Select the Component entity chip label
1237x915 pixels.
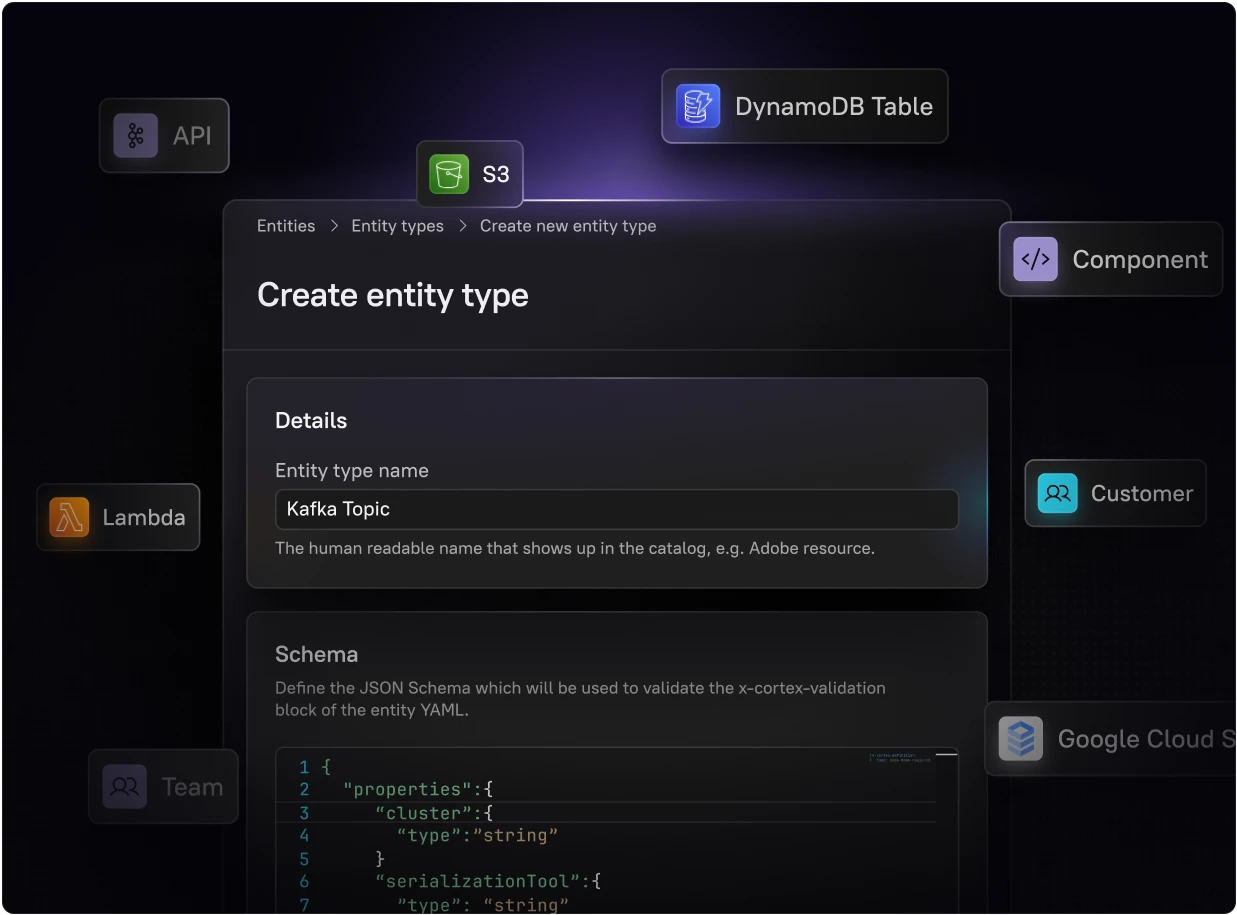[1139, 260]
